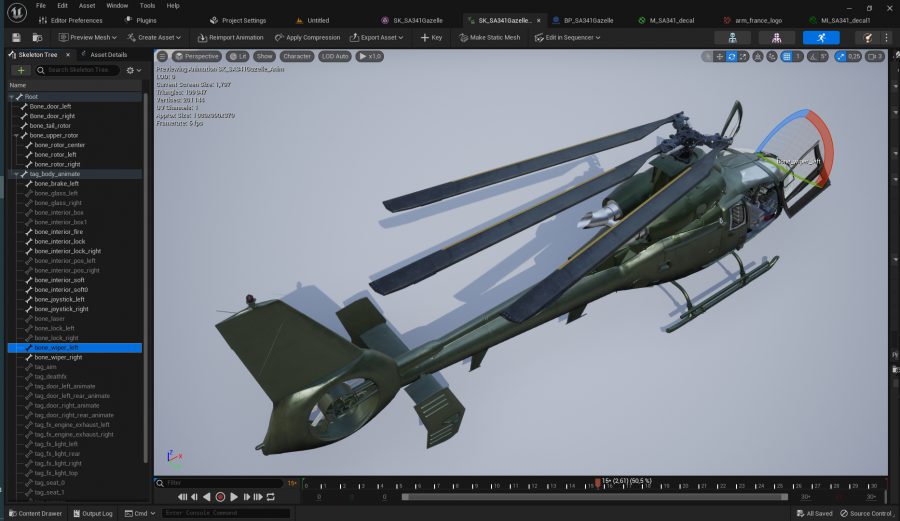
Task: Open Skeleton editing mode icon
Action: coord(732,37)
